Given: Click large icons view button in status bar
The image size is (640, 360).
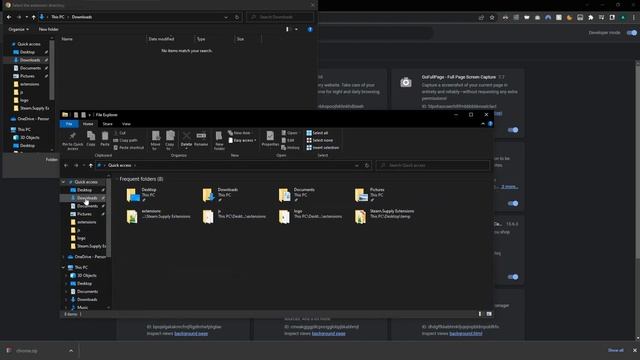Looking at the screenshot, I should pos(489,314).
